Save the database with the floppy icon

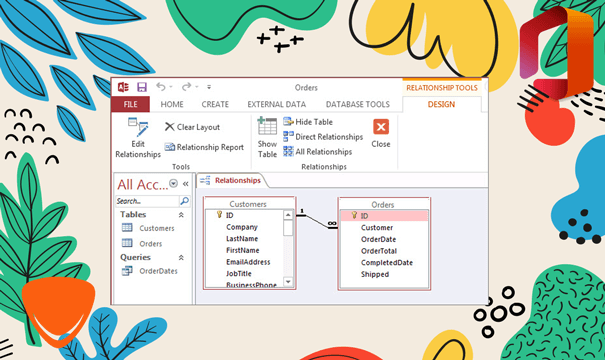pyautogui.click(x=142, y=87)
